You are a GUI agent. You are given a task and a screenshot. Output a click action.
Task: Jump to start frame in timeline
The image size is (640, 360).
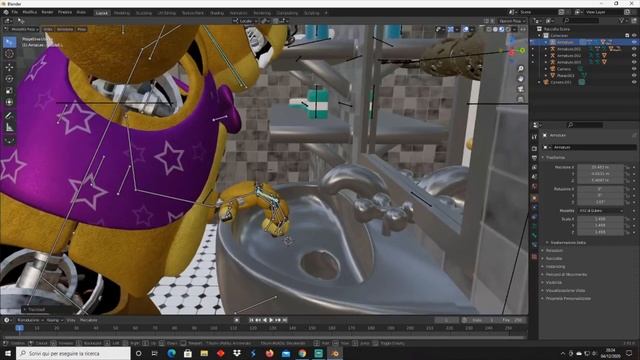(x=251, y=320)
